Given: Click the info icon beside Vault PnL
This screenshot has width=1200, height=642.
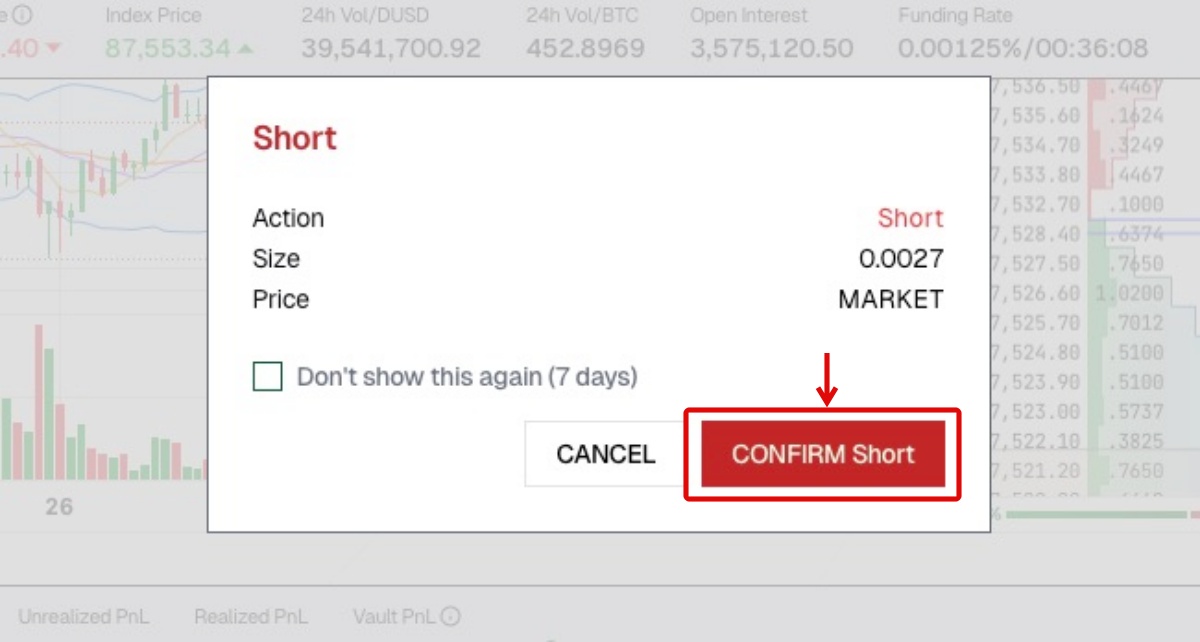Looking at the screenshot, I should click(451, 617).
